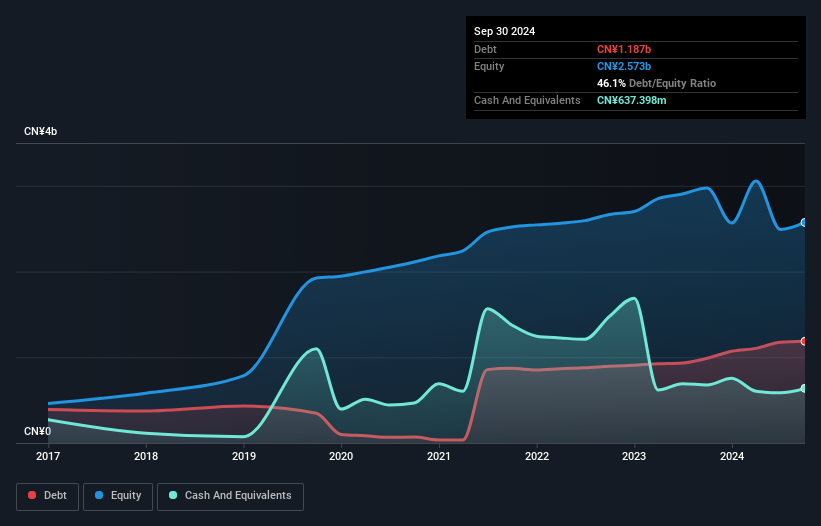Click Cash And Equivalents label in tooltip
Image resolution: width=821 pixels, height=526 pixels.
tap(527, 100)
